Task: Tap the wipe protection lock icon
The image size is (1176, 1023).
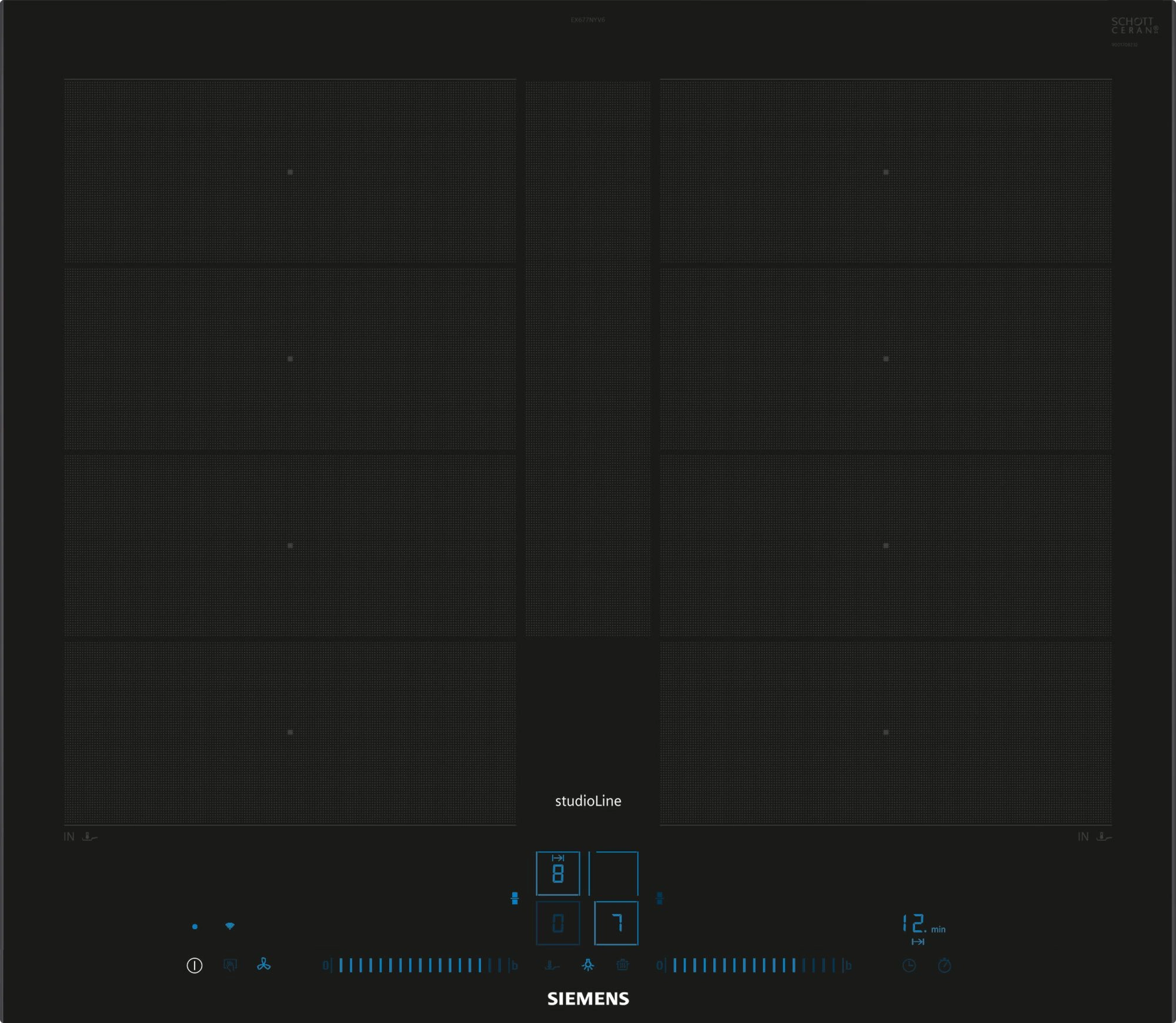Action: [230, 965]
